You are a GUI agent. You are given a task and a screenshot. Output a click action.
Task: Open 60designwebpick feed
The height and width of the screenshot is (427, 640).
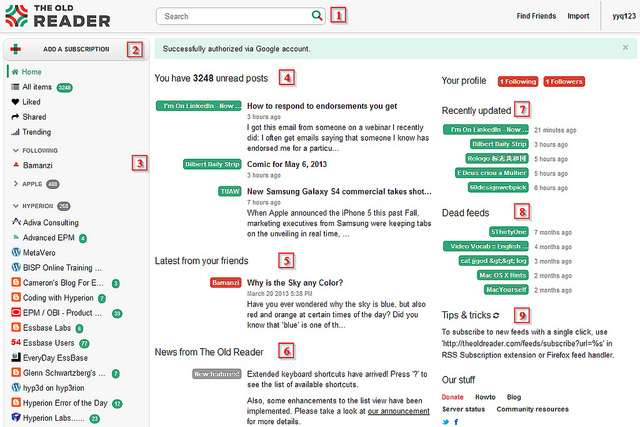pyautogui.click(x=498, y=187)
